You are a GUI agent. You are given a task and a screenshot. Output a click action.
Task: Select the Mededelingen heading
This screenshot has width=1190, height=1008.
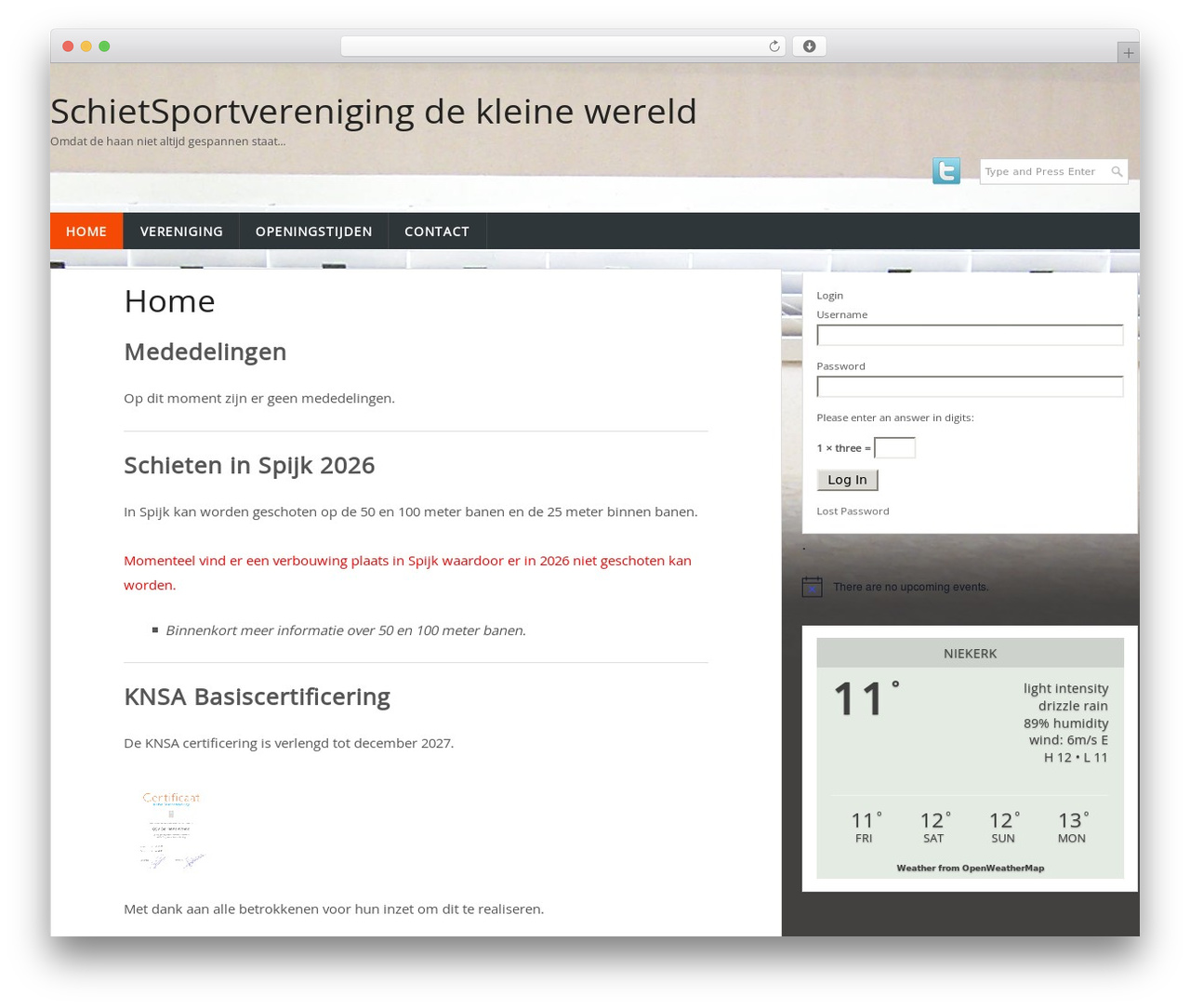pyautogui.click(x=205, y=351)
